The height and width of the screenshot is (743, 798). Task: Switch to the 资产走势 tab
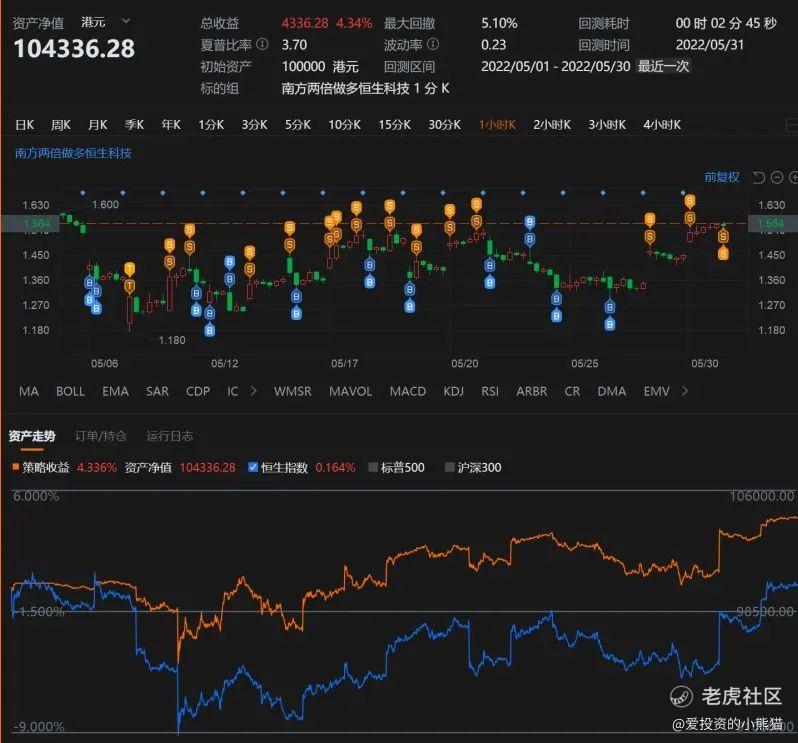(32, 436)
